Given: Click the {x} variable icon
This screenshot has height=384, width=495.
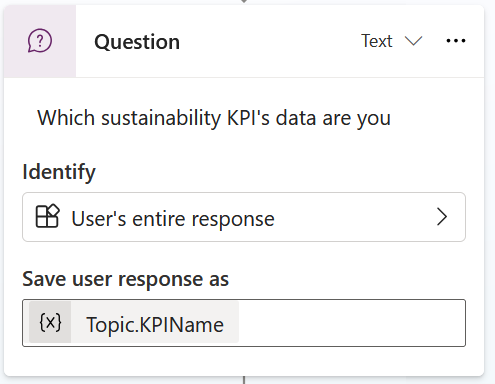Looking at the screenshot, I should [50, 322].
